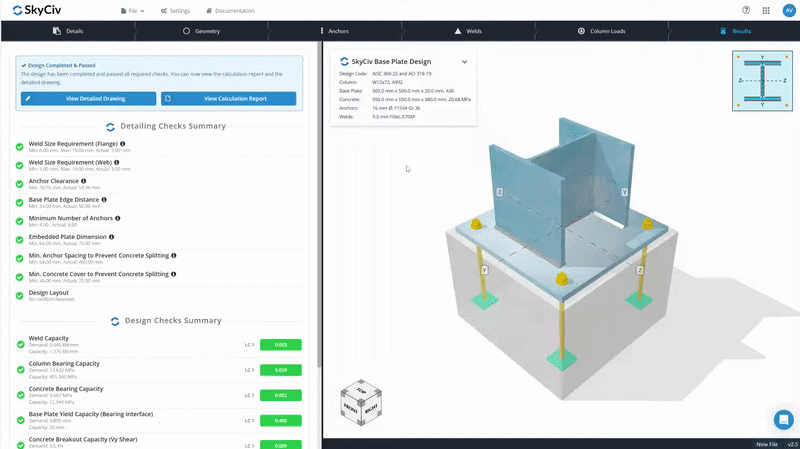Image resolution: width=800 pixels, height=449 pixels.
Task: Show info for Embedded Plate Dimension
Action: 111,237
